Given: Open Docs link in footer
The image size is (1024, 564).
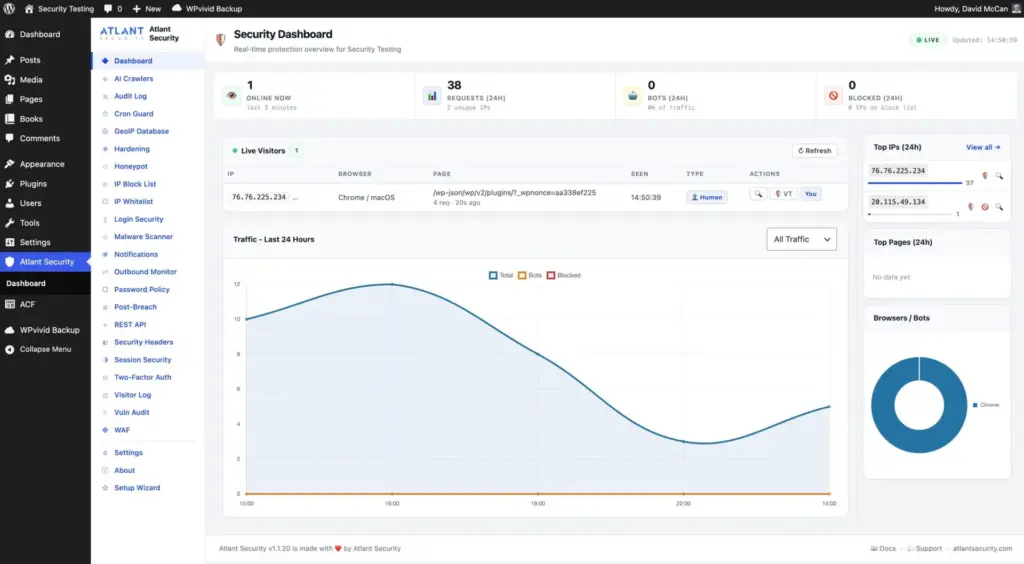Looking at the screenshot, I should click(883, 548).
